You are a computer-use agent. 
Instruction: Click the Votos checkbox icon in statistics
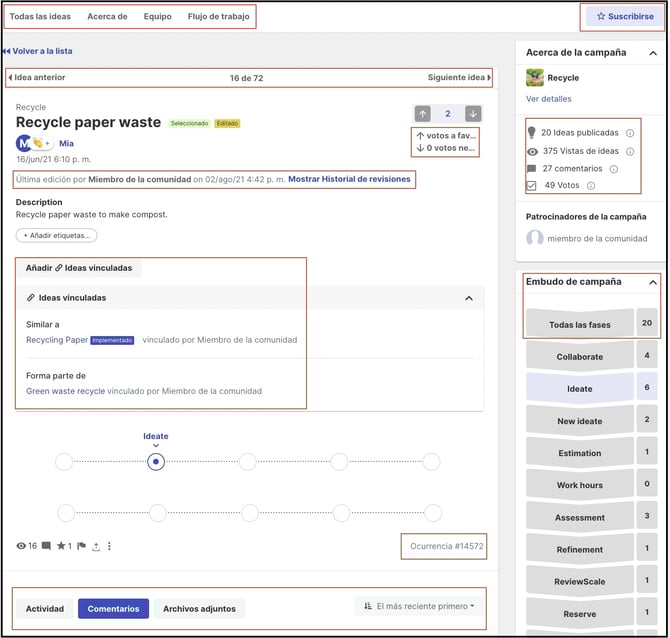click(x=532, y=185)
